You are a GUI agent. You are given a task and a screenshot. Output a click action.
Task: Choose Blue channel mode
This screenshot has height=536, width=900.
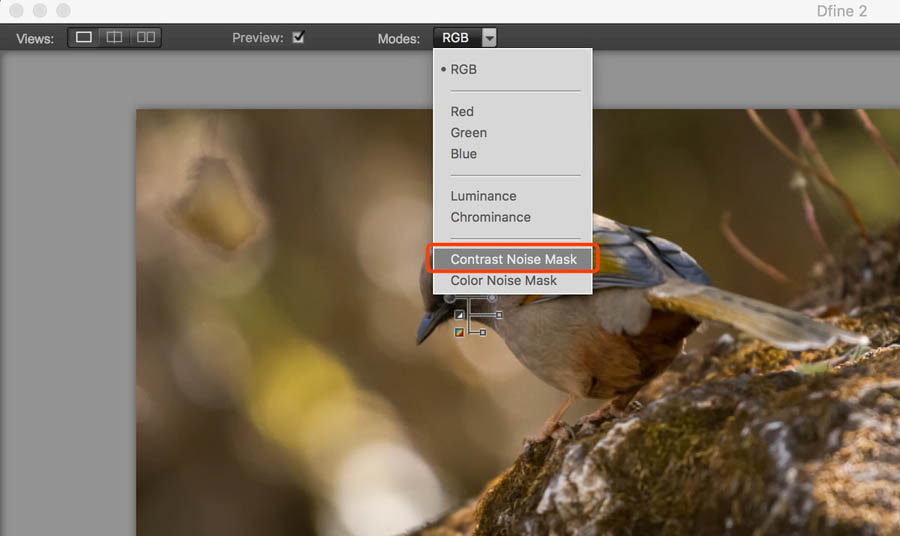[x=463, y=154]
